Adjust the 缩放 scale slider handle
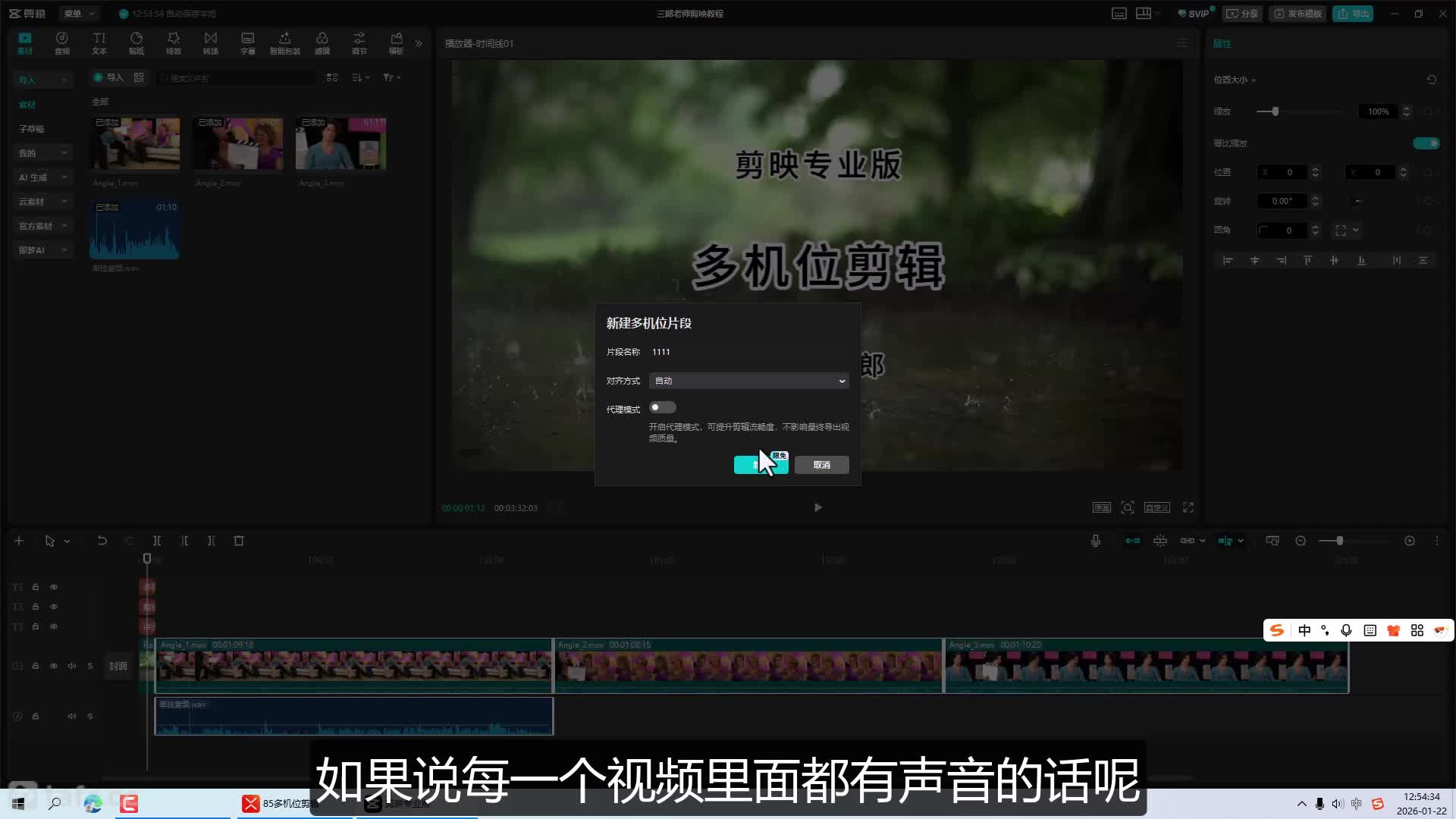 1276,111
